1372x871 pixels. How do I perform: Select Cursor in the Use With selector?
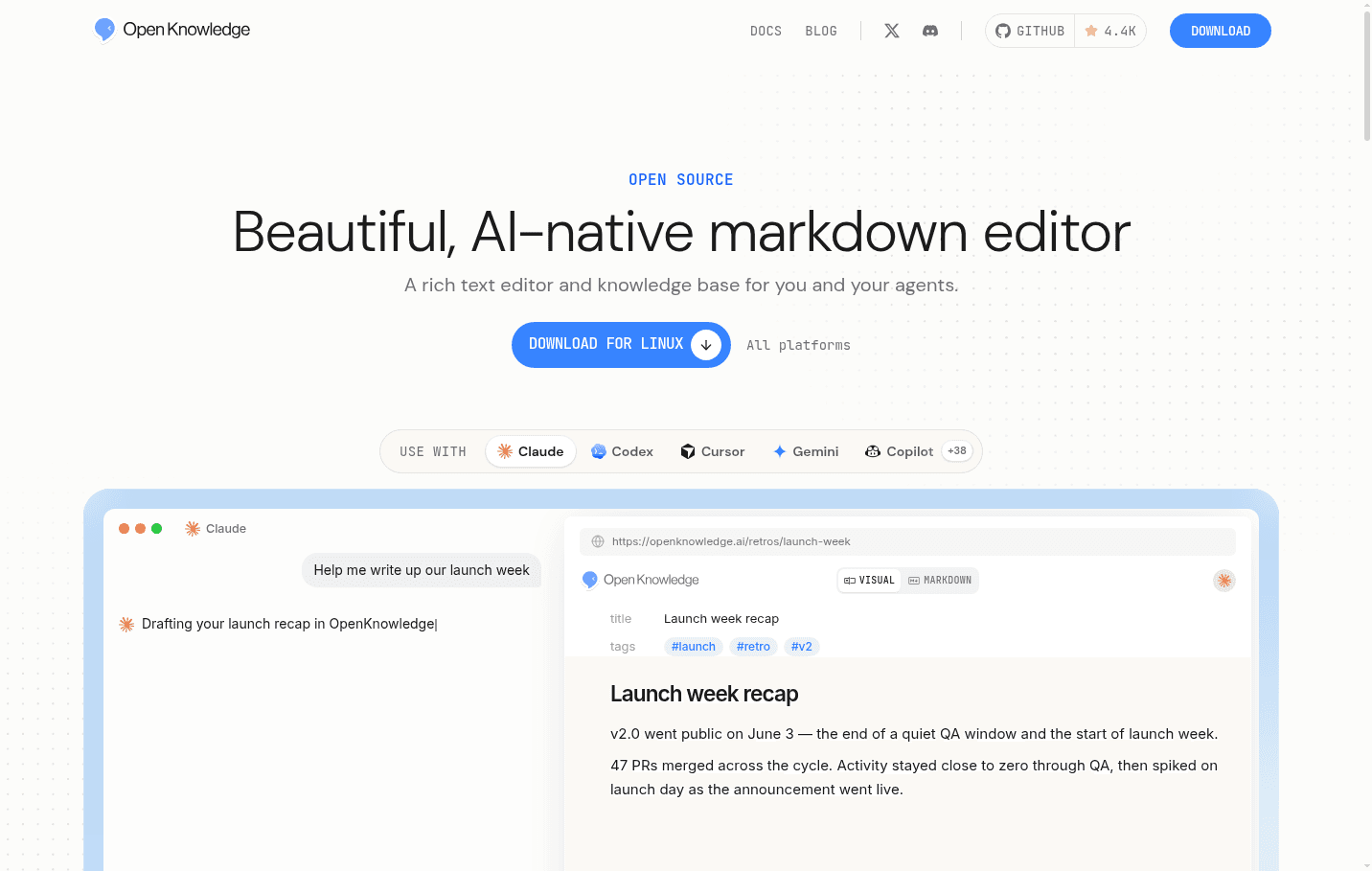[712, 451]
